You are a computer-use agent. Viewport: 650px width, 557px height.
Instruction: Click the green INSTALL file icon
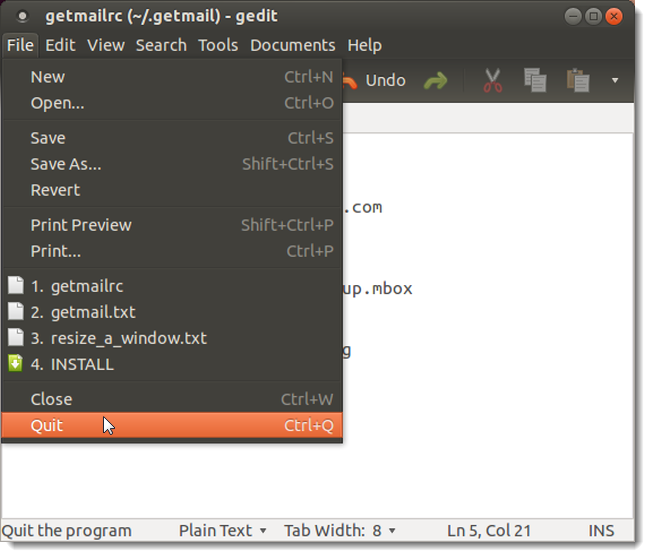[x=15, y=364]
